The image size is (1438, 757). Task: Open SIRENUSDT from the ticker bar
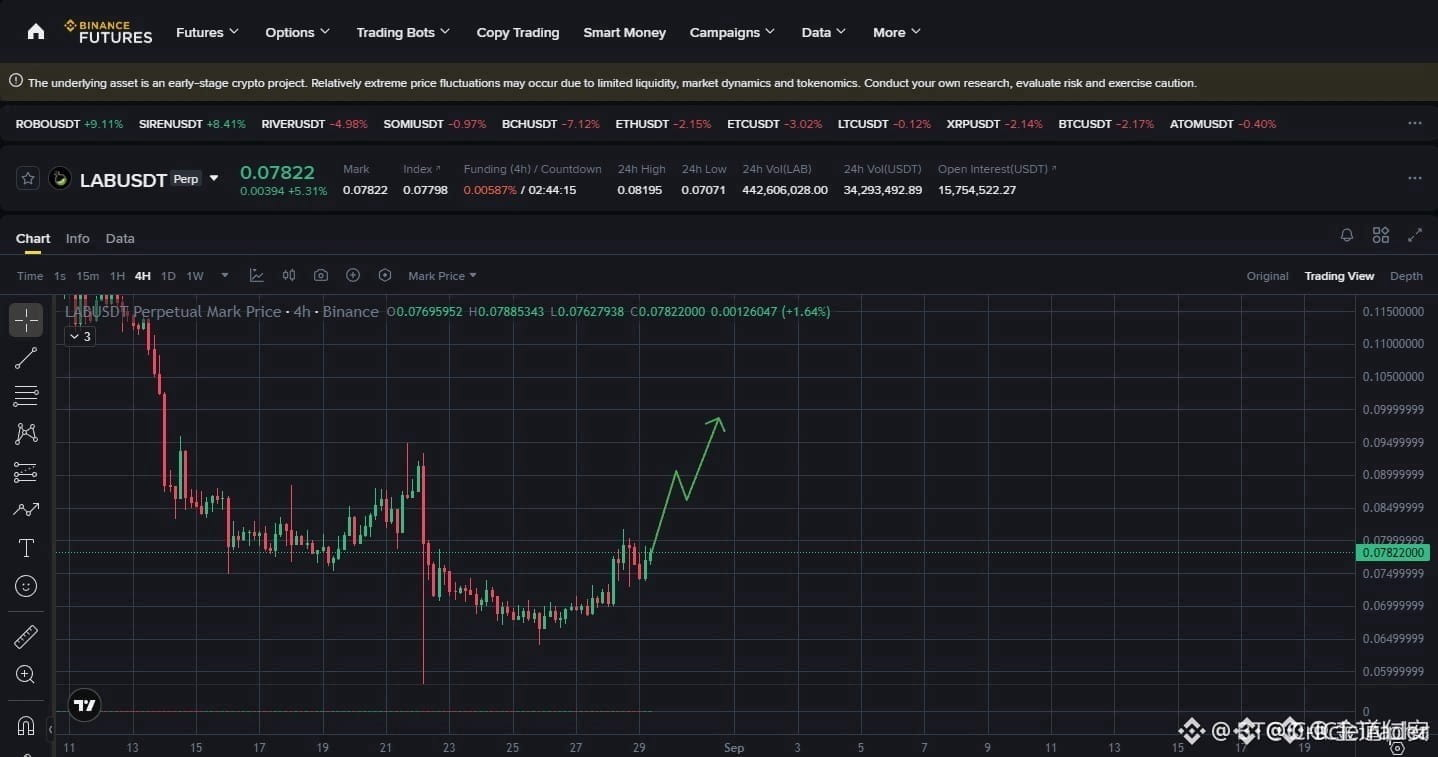point(192,124)
